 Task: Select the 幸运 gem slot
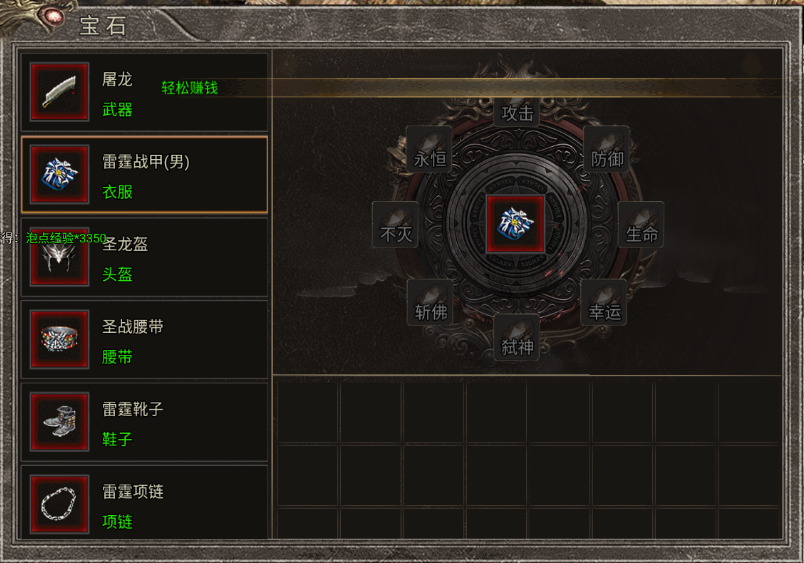click(x=604, y=303)
